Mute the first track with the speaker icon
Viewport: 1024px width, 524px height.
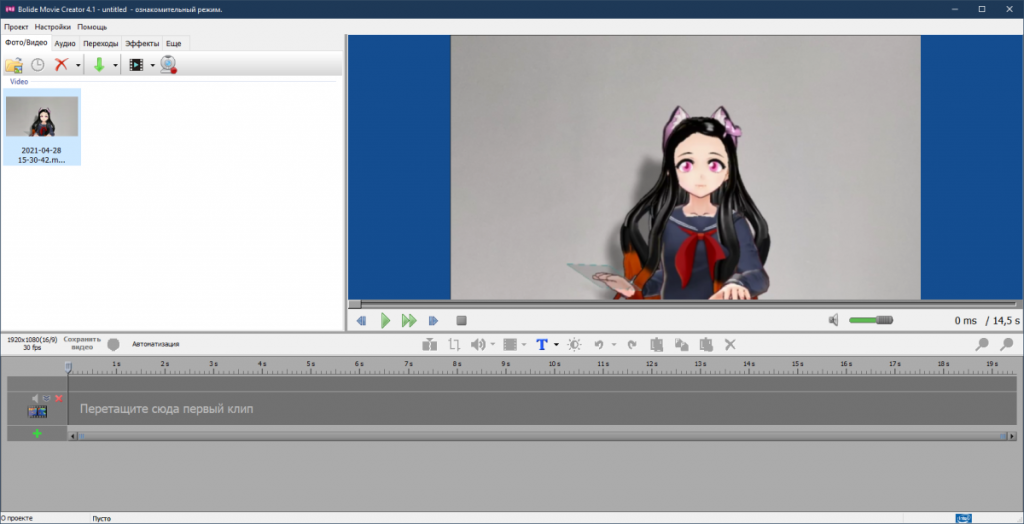[x=35, y=399]
